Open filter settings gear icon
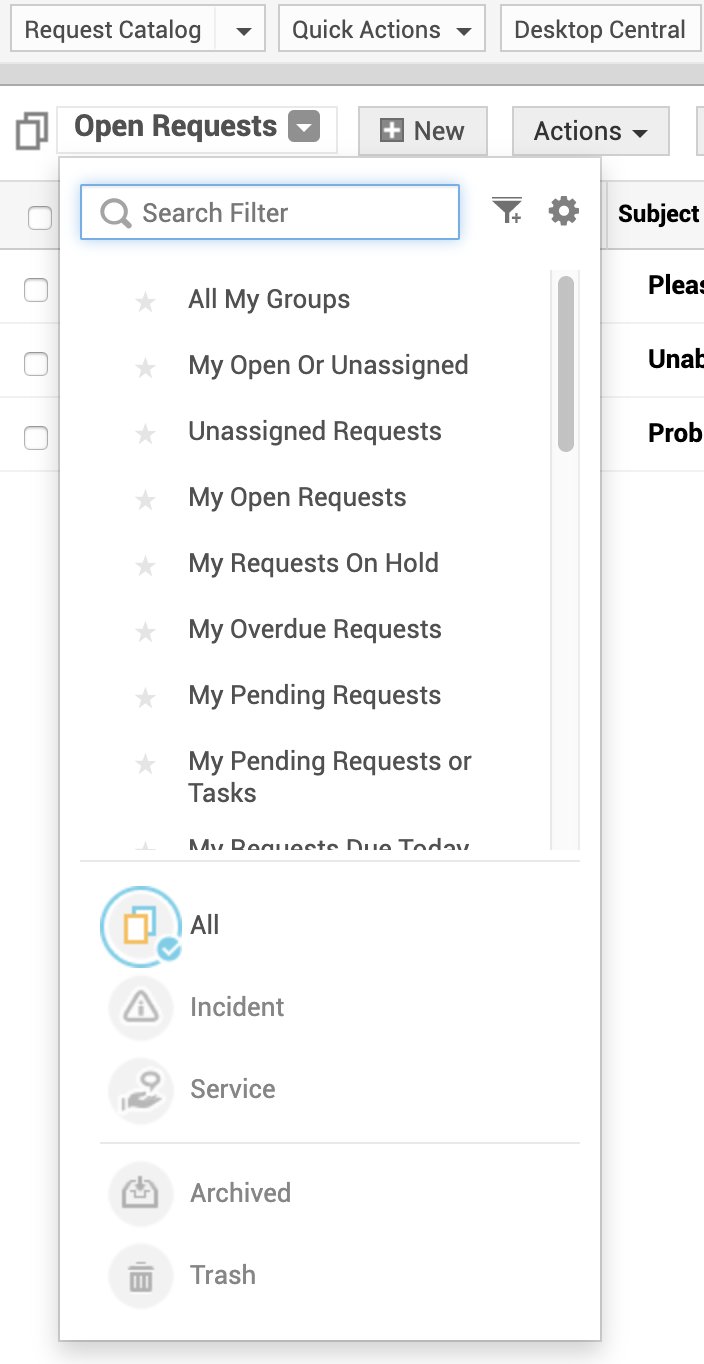 pos(564,211)
